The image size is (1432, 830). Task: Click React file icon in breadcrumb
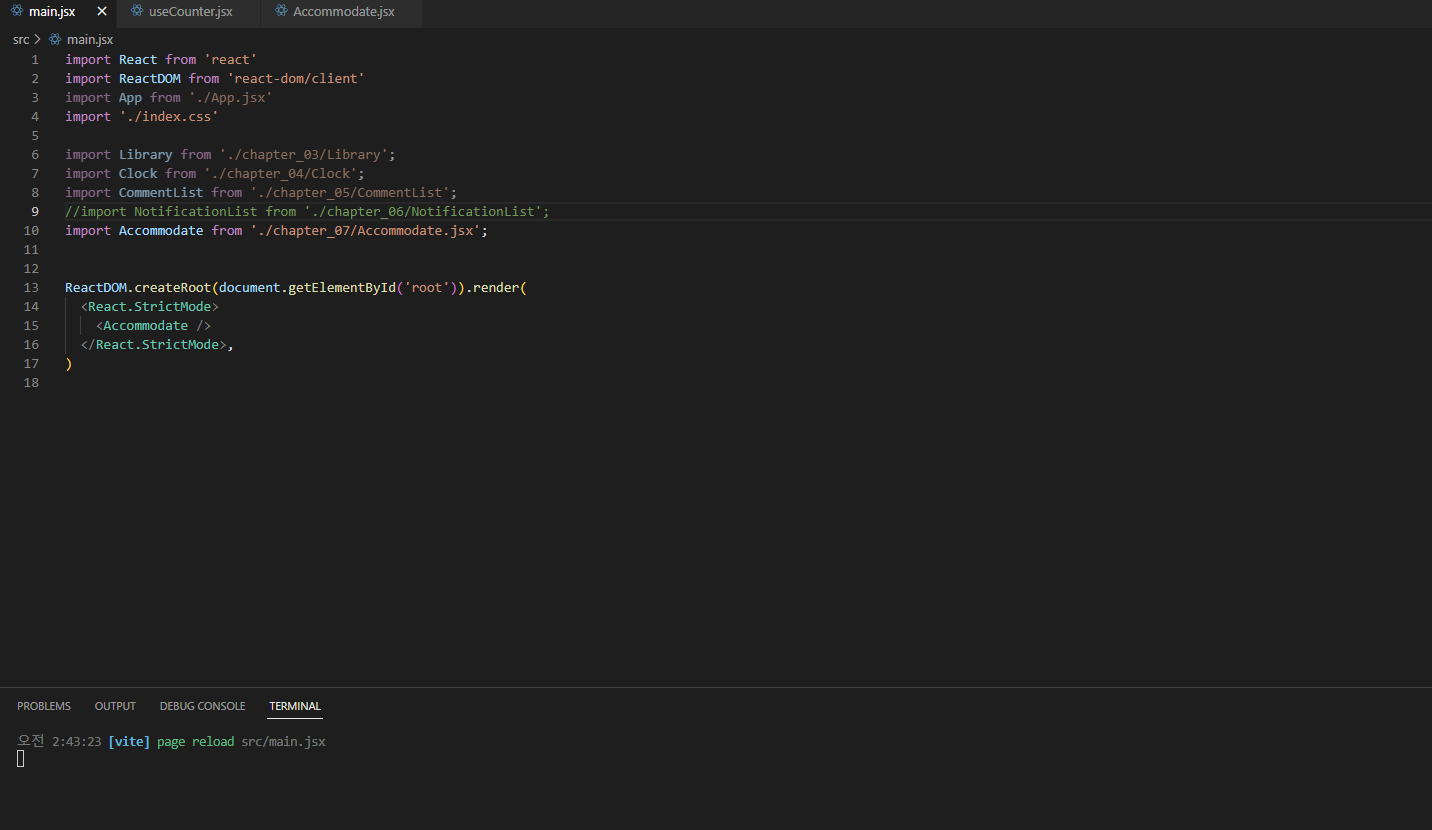[x=55, y=40]
